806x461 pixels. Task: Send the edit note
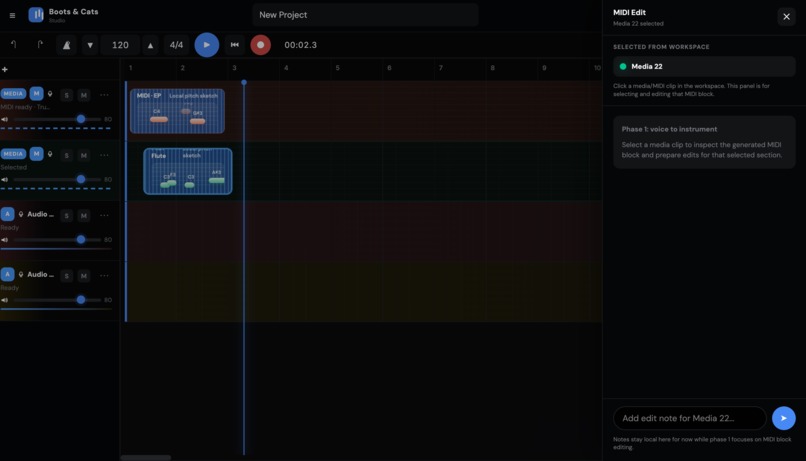point(783,418)
